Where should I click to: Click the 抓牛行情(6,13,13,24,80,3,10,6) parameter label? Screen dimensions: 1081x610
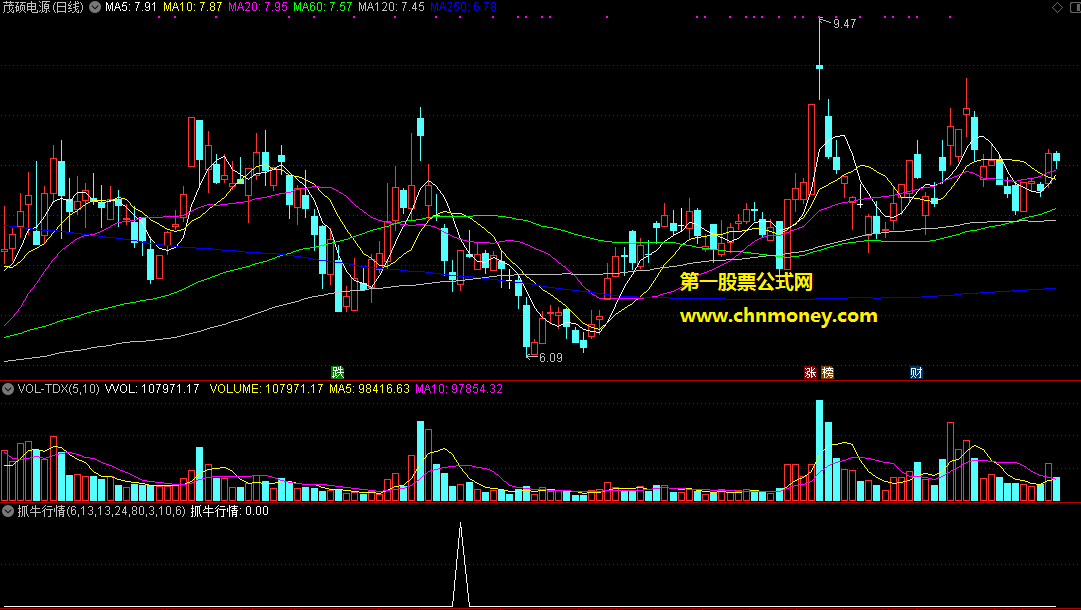coord(101,511)
